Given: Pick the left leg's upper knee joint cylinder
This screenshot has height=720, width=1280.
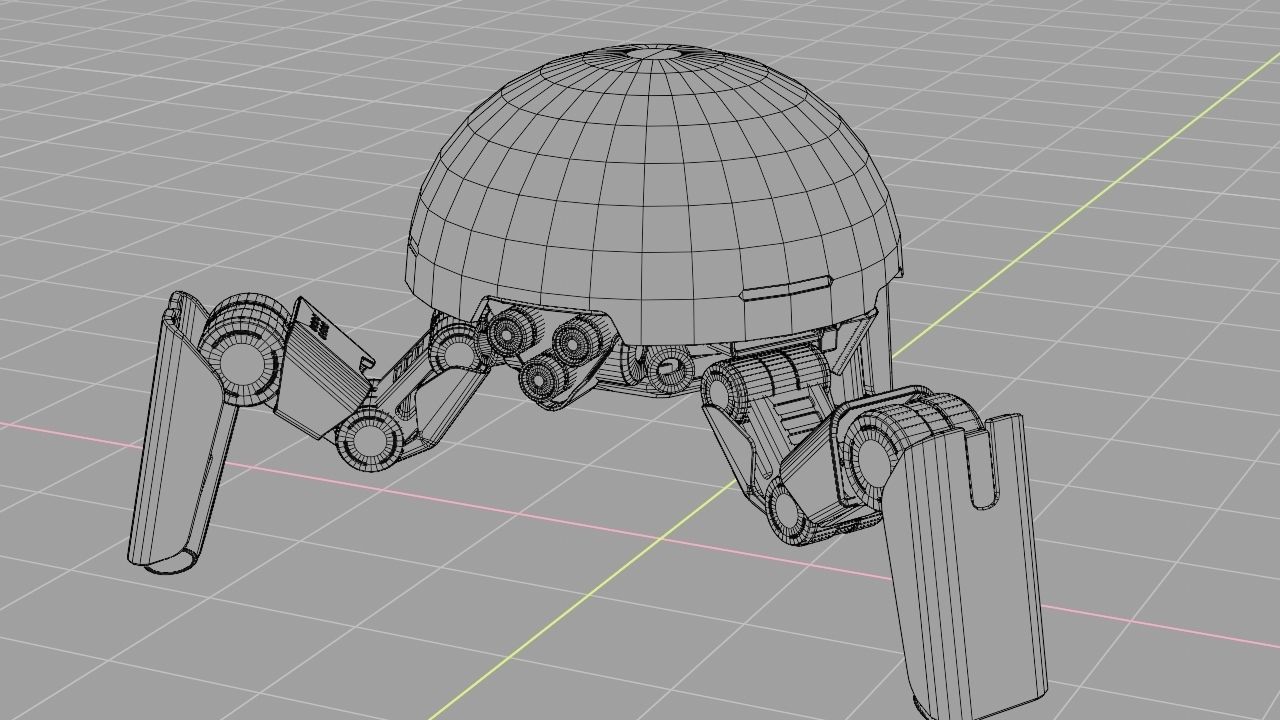Looking at the screenshot, I should click(244, 351).
